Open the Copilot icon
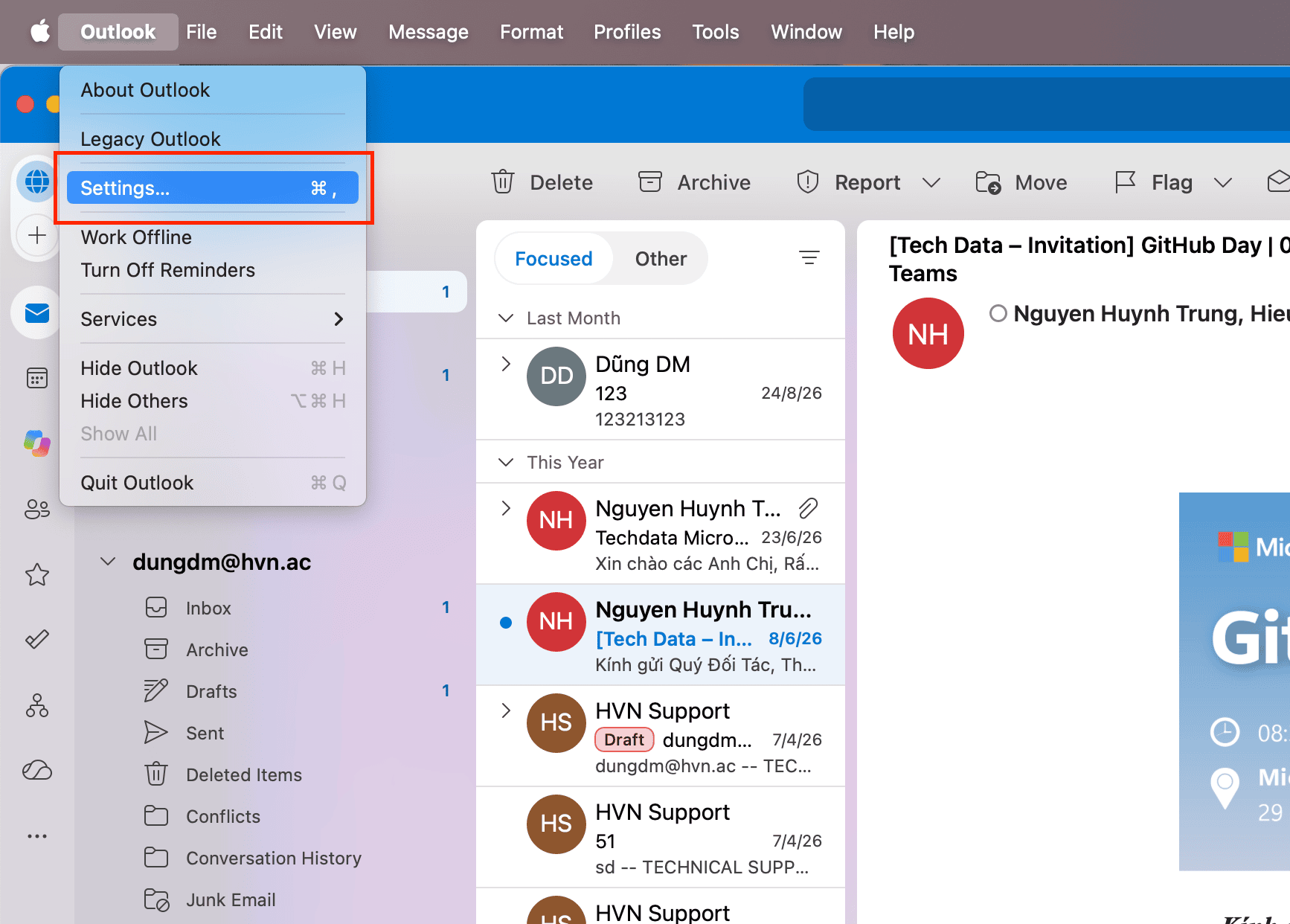Screen dimensions: 1290x924 [x=37, y=443]
